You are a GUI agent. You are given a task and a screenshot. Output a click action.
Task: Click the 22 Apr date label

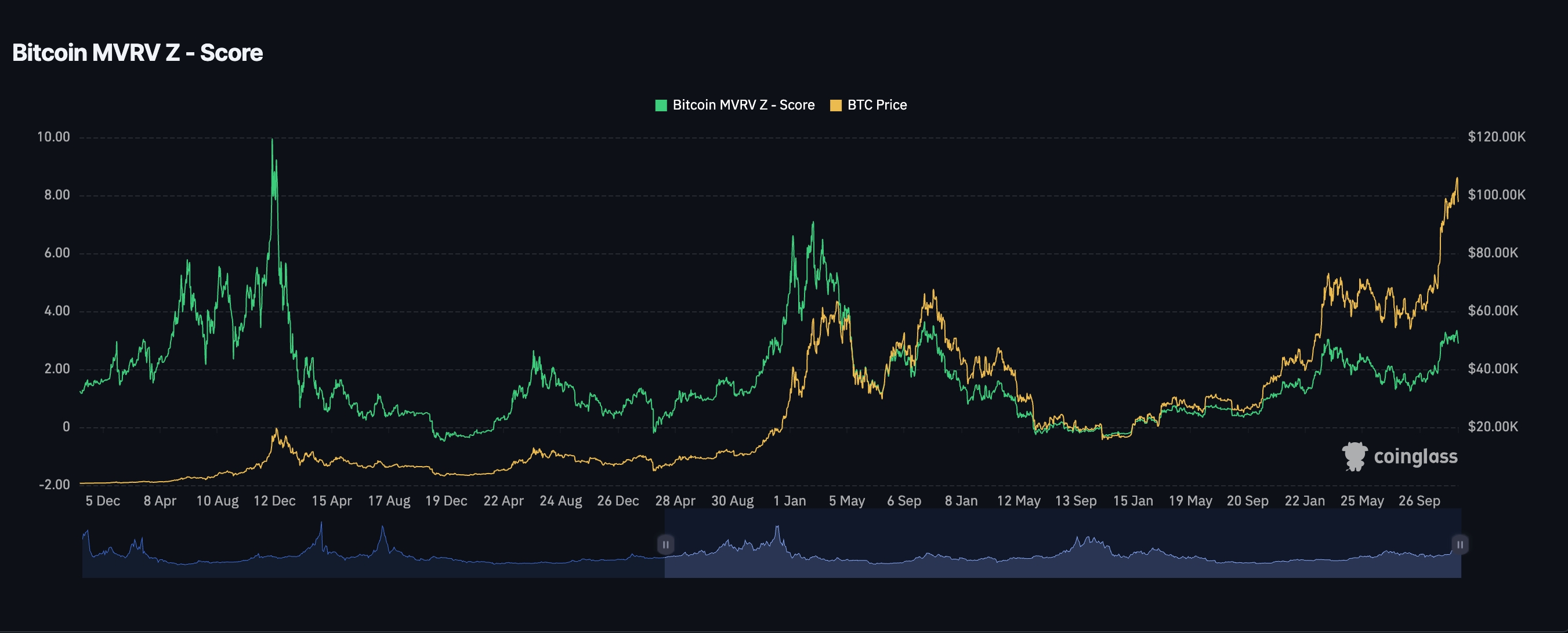(x=504, y=501)
